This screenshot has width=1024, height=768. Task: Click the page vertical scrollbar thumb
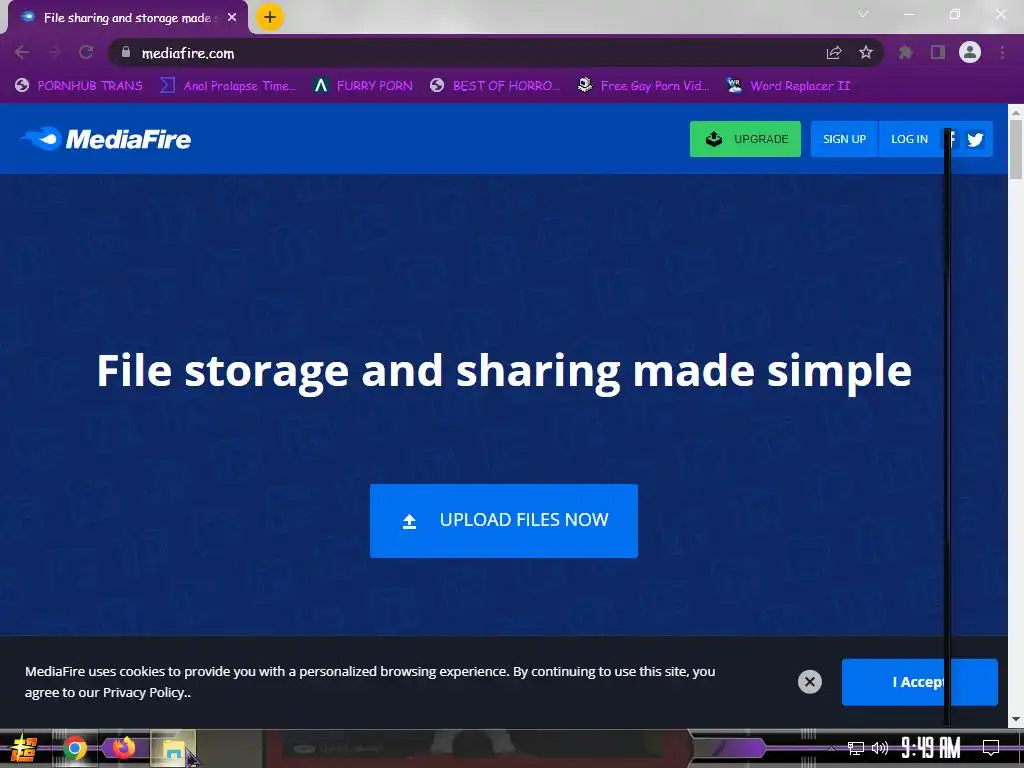pos(1016,148)
